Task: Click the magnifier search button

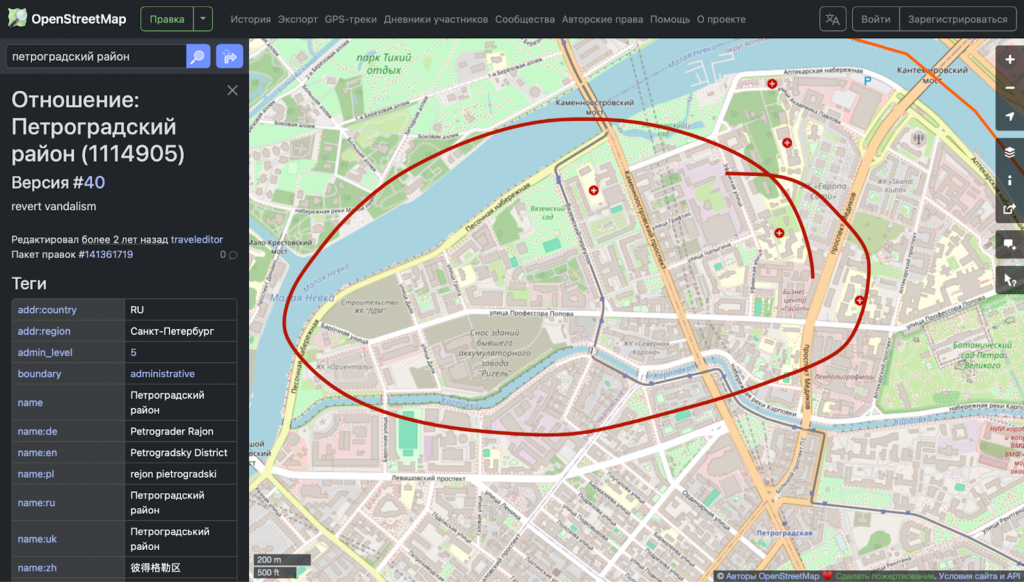Action: [x=198, y=57]
